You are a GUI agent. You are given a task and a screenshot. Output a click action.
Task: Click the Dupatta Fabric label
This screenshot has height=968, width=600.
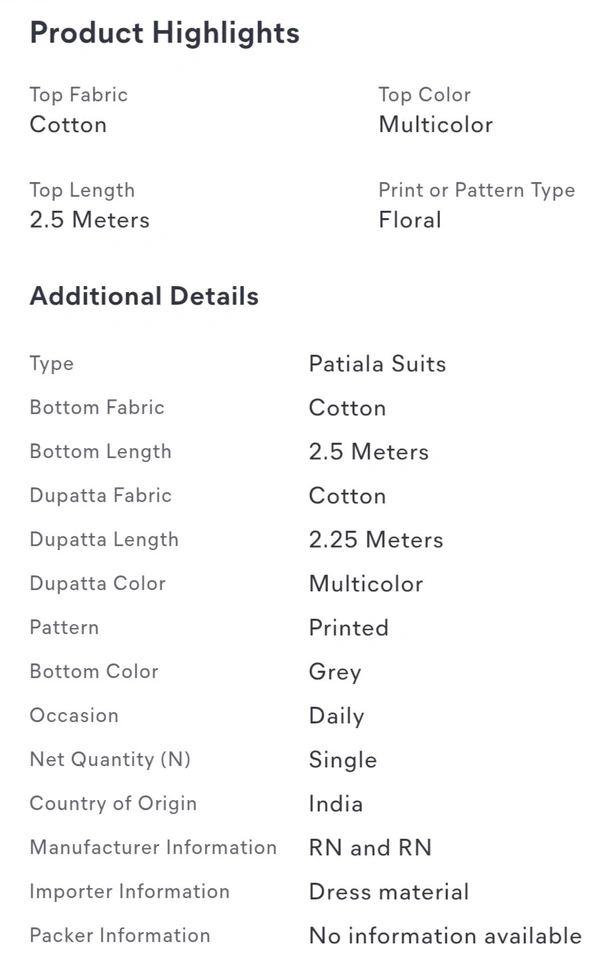[x=101, y=495]
